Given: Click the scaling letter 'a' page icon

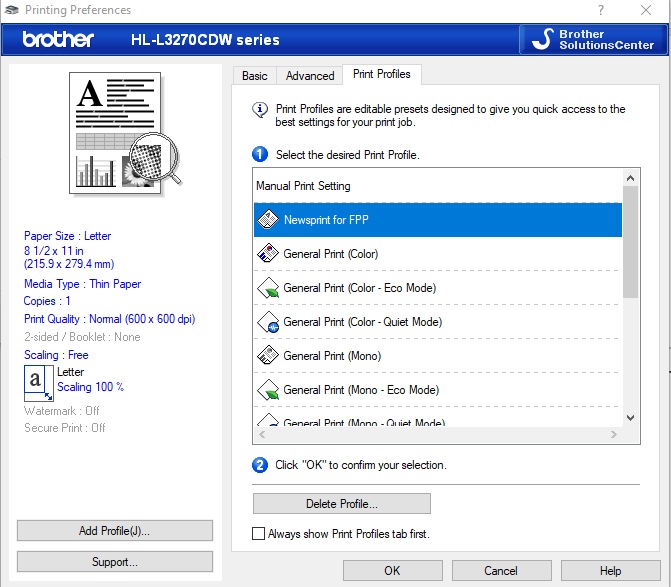Looking at the screenshot, I should pyautogui.click(x=39, y=383).
